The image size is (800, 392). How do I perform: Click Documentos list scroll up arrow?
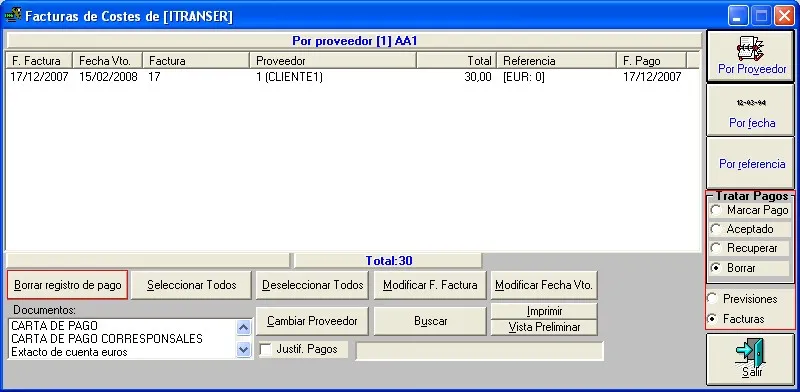pos(244,327)
